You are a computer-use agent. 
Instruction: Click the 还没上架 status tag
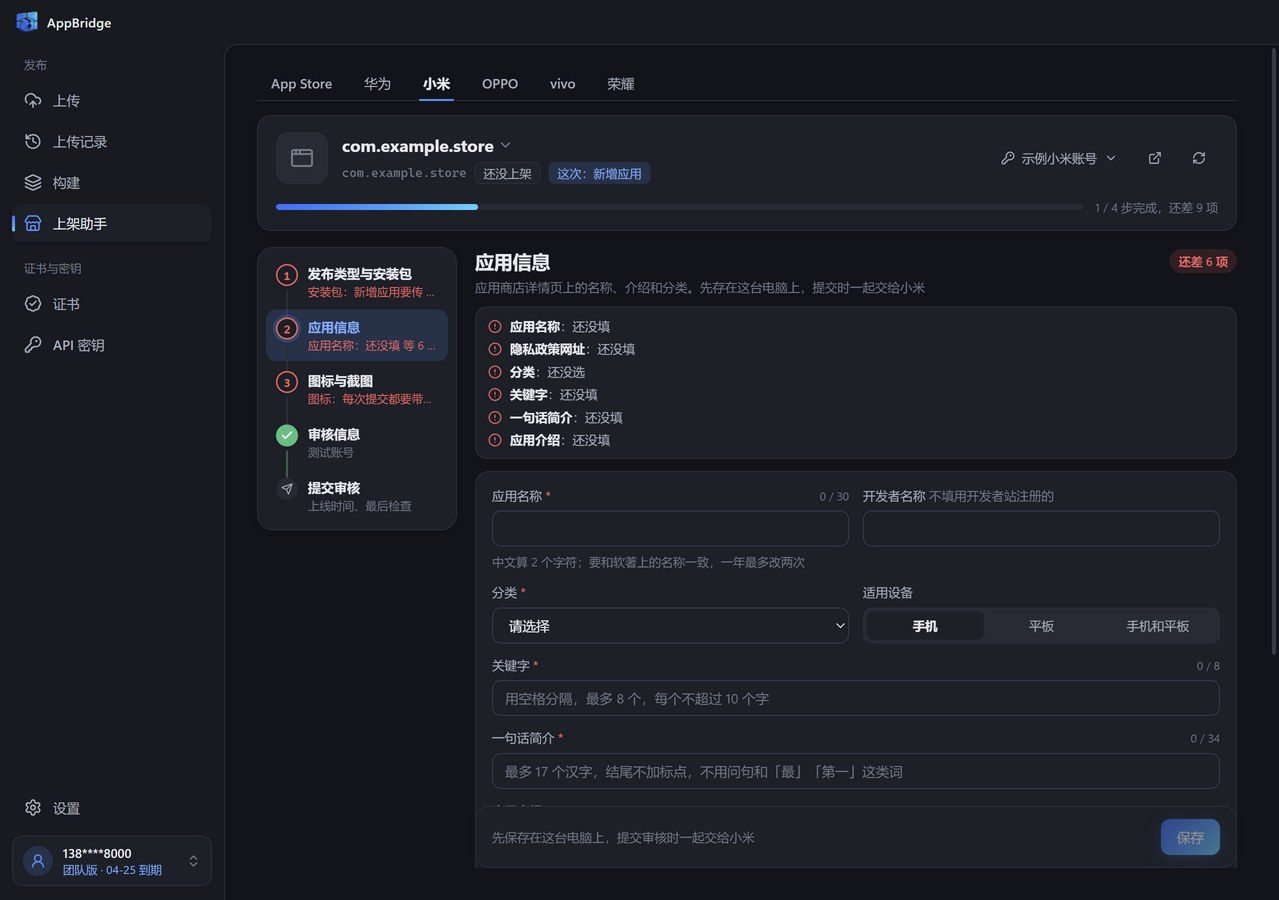(x=507, y=173)
